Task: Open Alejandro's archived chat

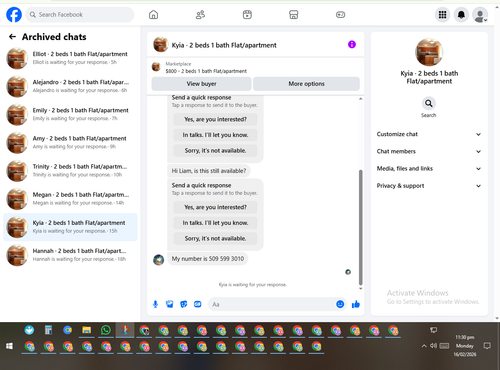Action: [70, 86]
